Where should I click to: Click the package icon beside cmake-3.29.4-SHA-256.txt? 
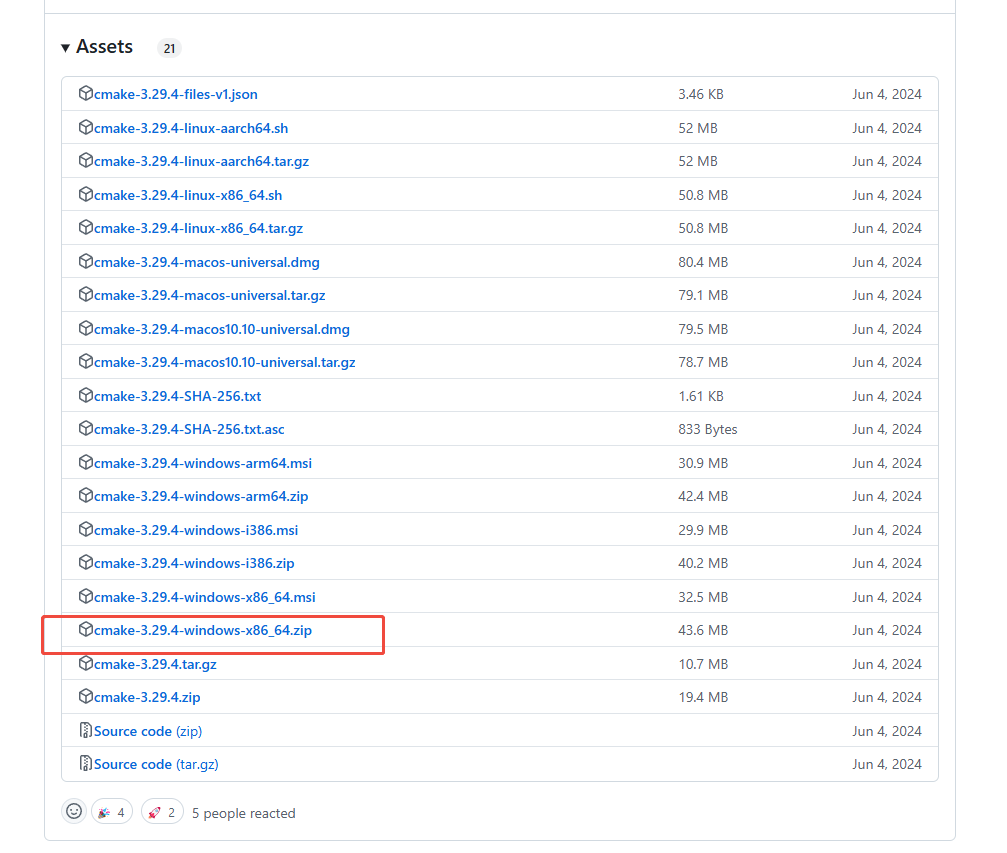point(86,395)
